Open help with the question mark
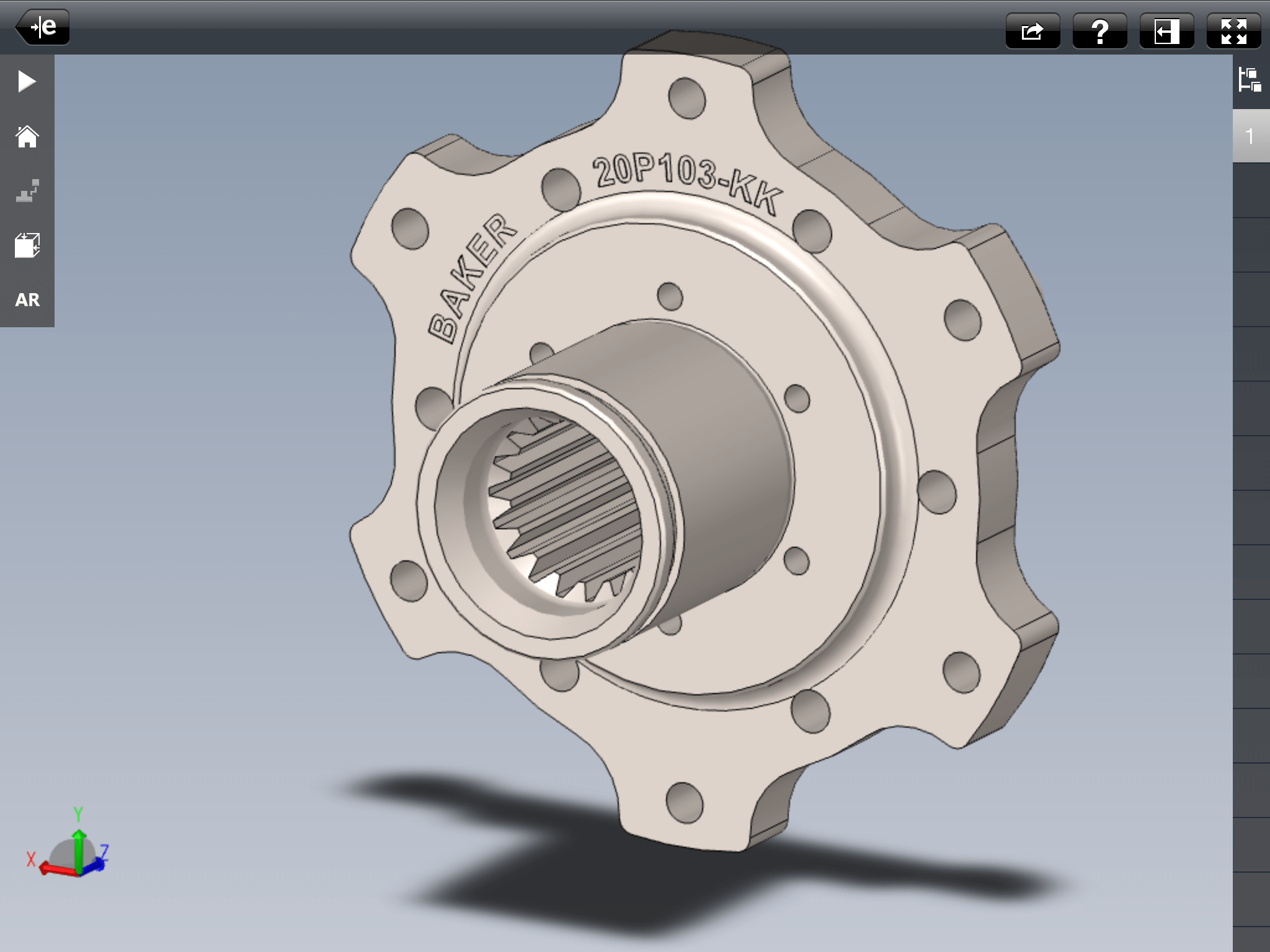The height and width of the screenshot is (952, 1270). 1099,31
